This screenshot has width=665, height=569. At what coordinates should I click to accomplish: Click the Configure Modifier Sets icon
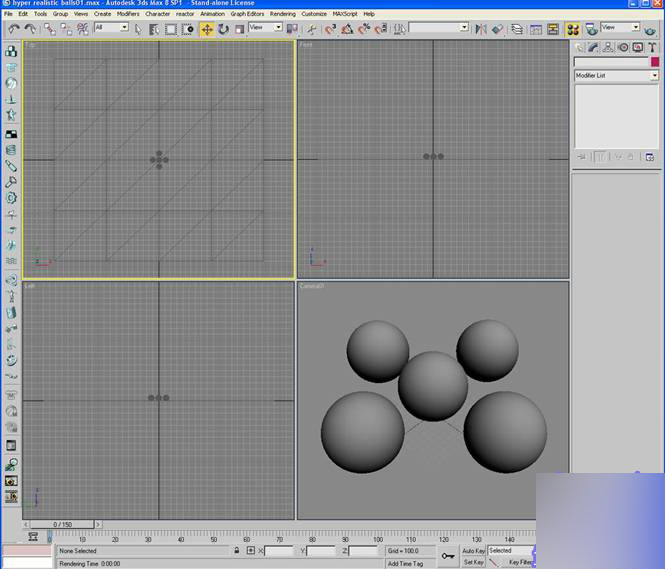pyautogui.click(x=649, y=157)
